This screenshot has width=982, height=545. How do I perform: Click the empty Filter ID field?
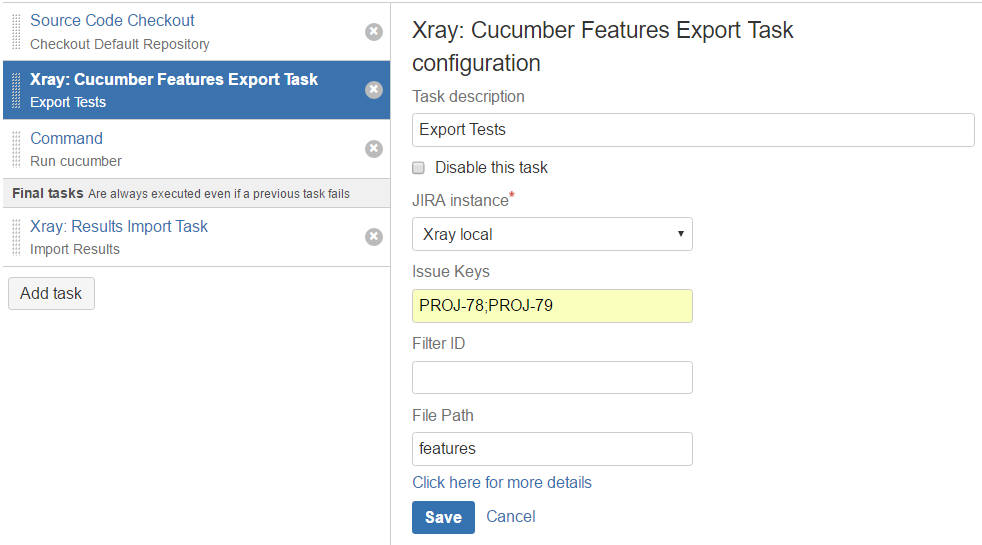552,377
